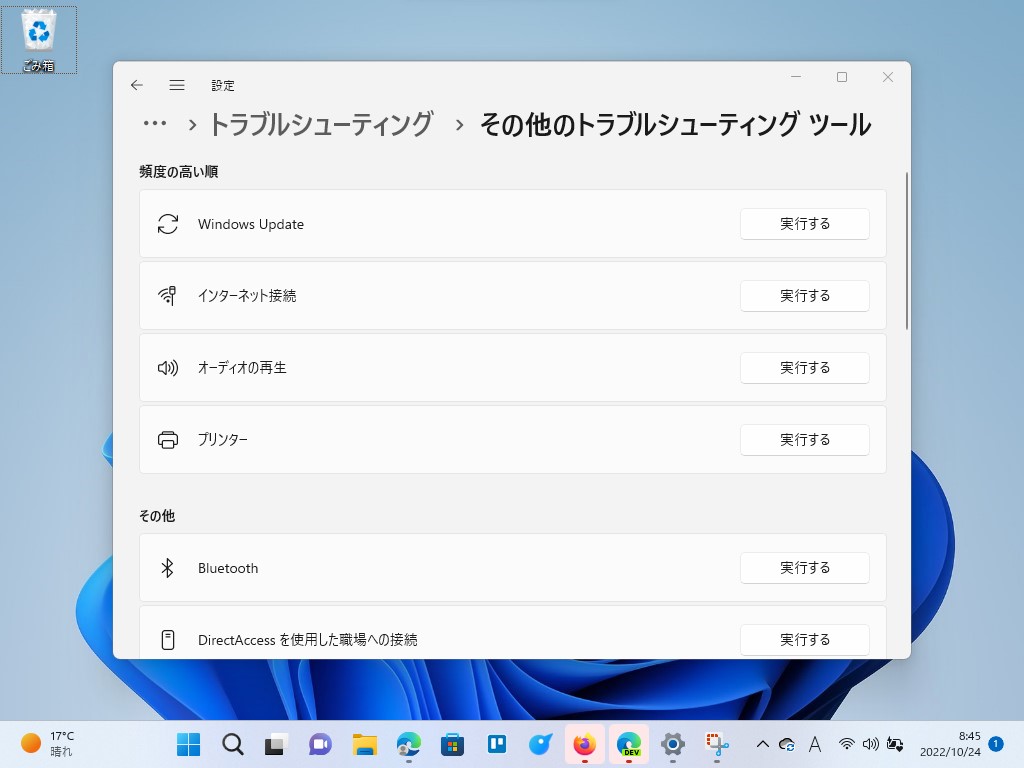Select the インターネット接続 Wi-Fi icon
Screen dimensions: 1024x768
point(167,295)
